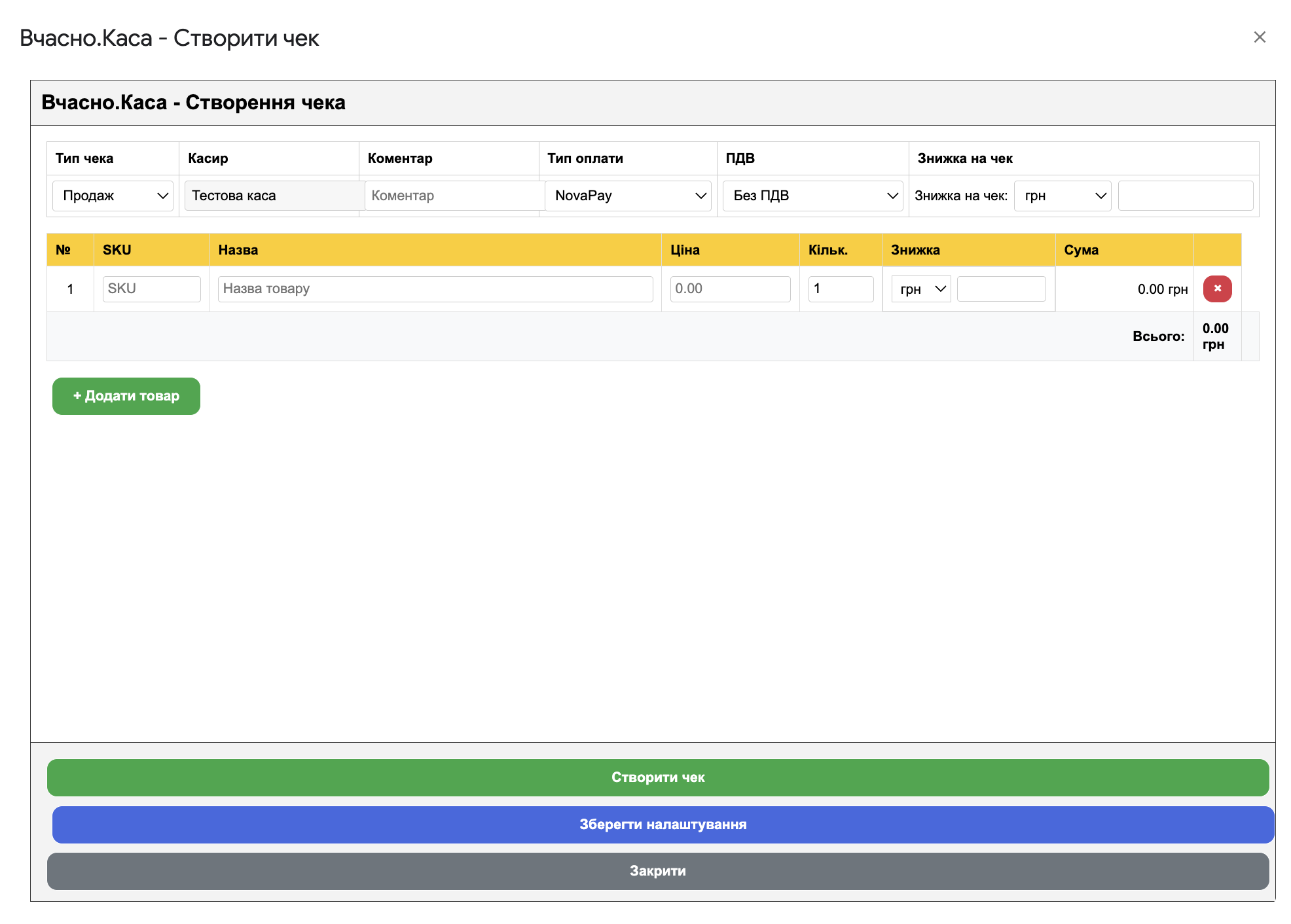The width and height of the screenshot is (1291, 924).
Task: Close the dialog with top-right X
Action: (1260, 37)
